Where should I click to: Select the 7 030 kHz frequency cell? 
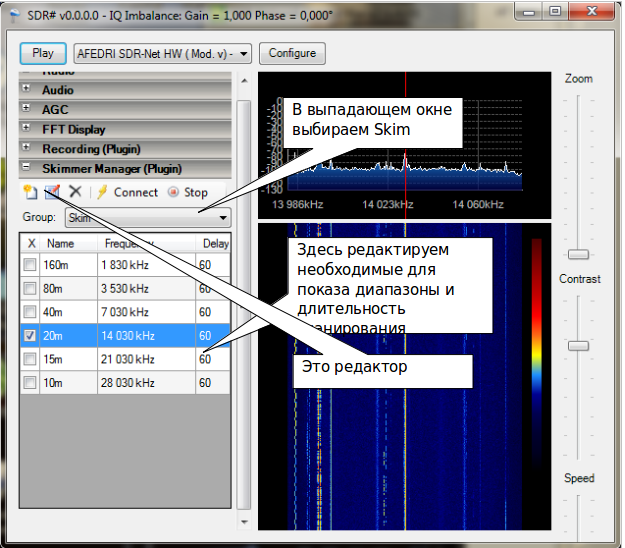tap(146, 312)
